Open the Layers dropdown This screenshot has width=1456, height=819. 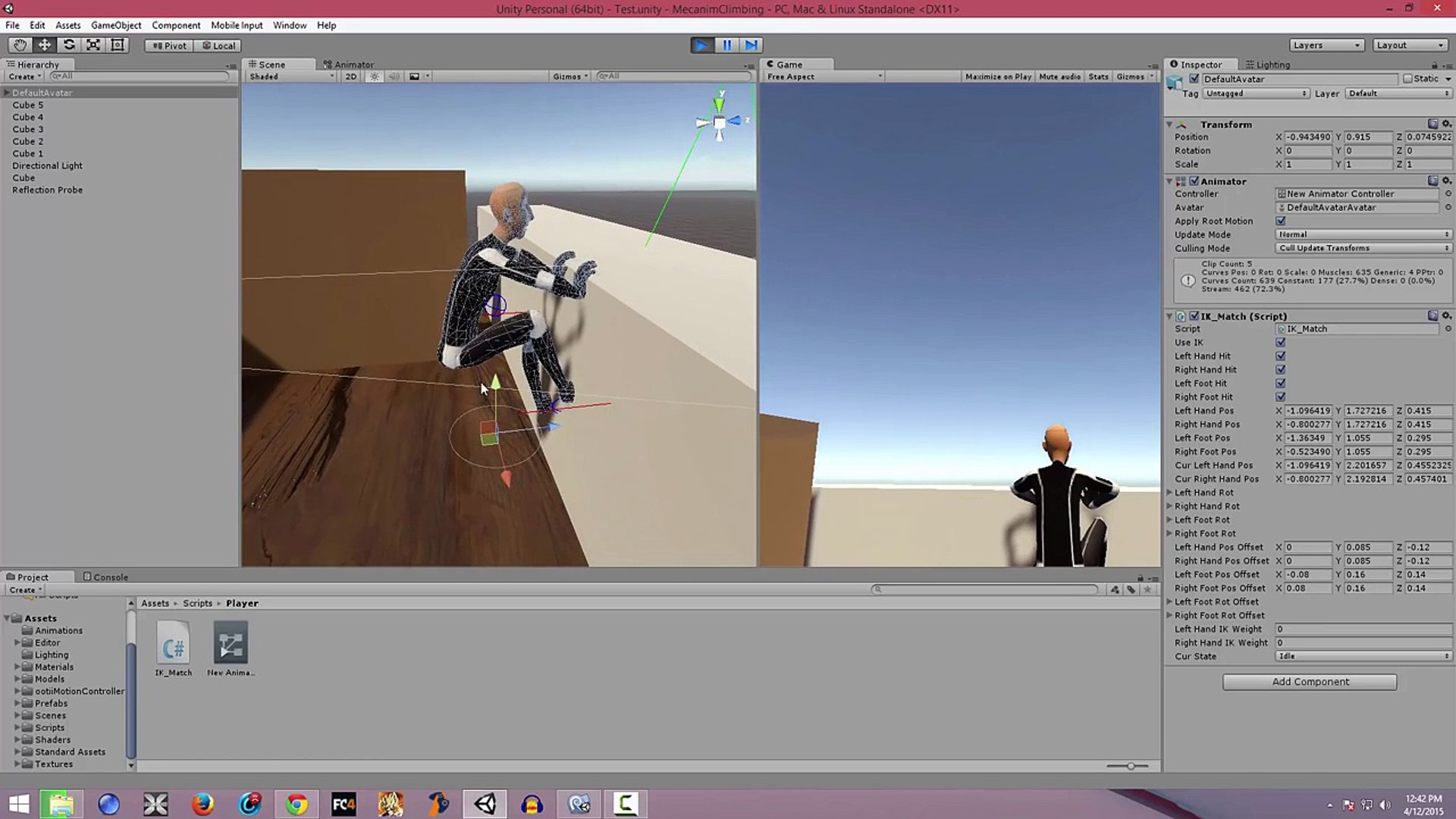pos(1326,45)
